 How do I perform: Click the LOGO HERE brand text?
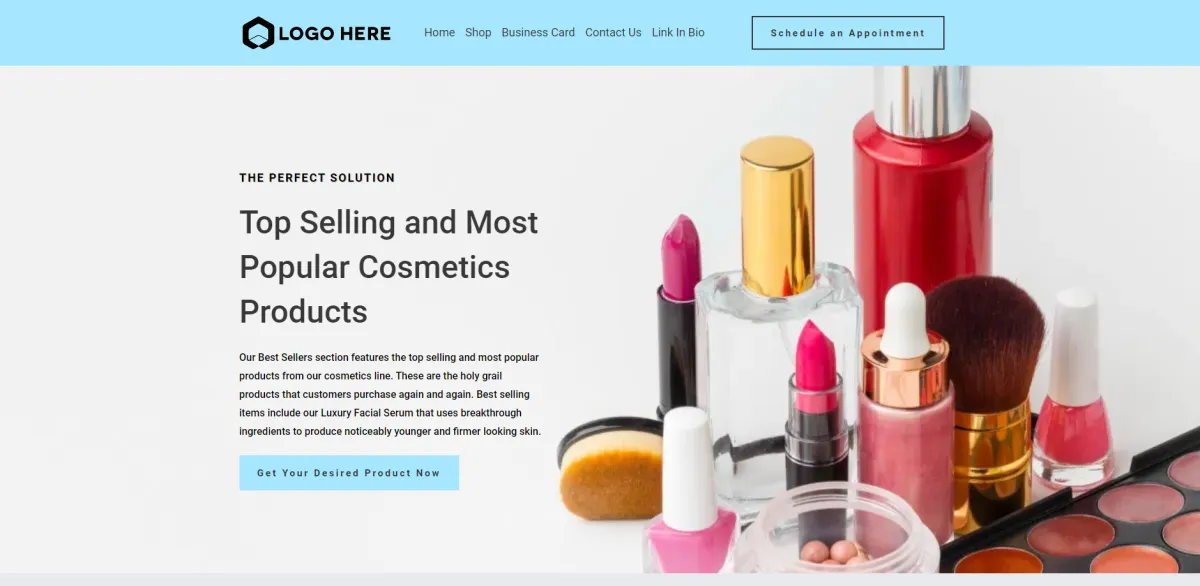334,33
